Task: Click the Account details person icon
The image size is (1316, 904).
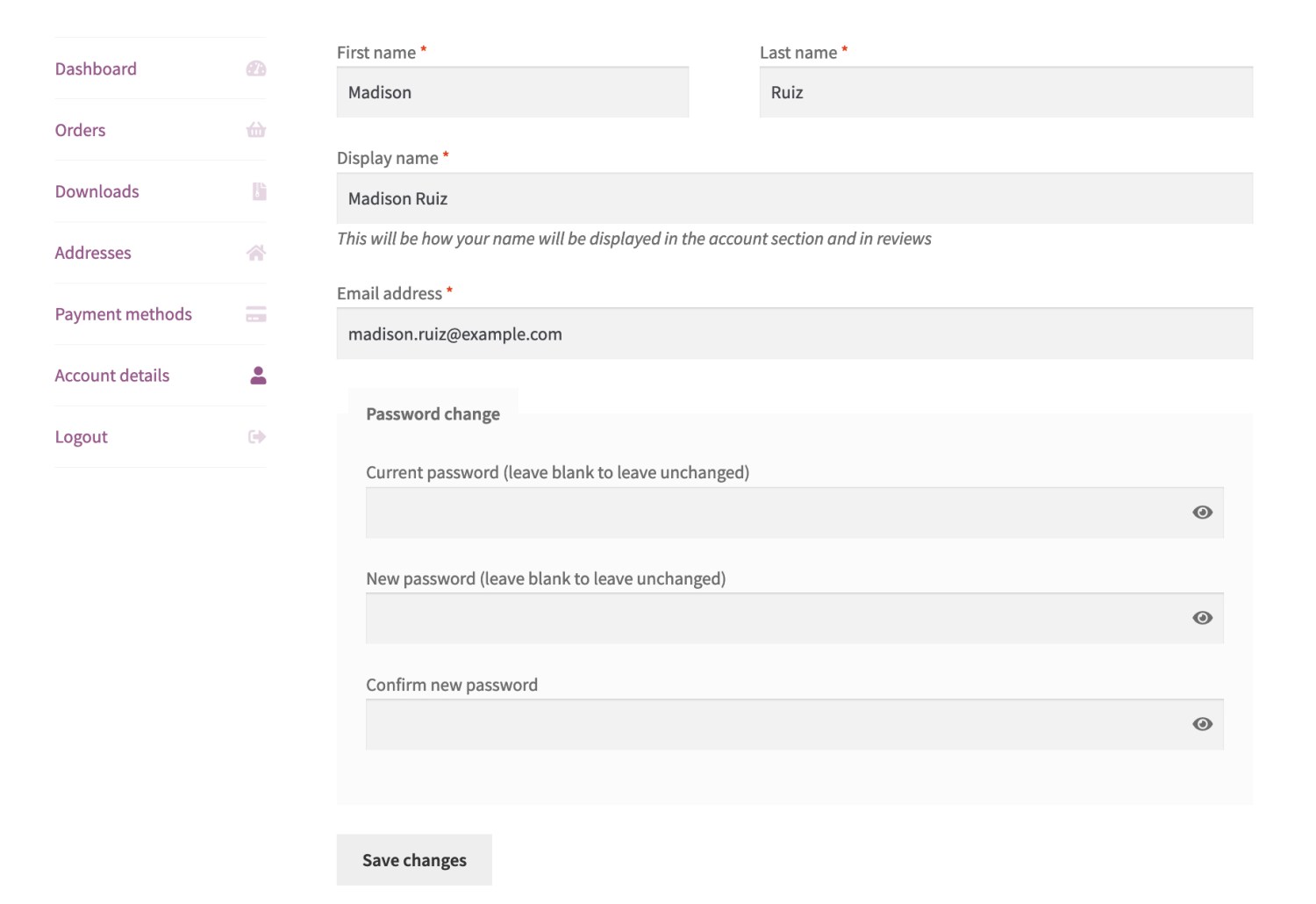Action: click(x=255, y=375)
